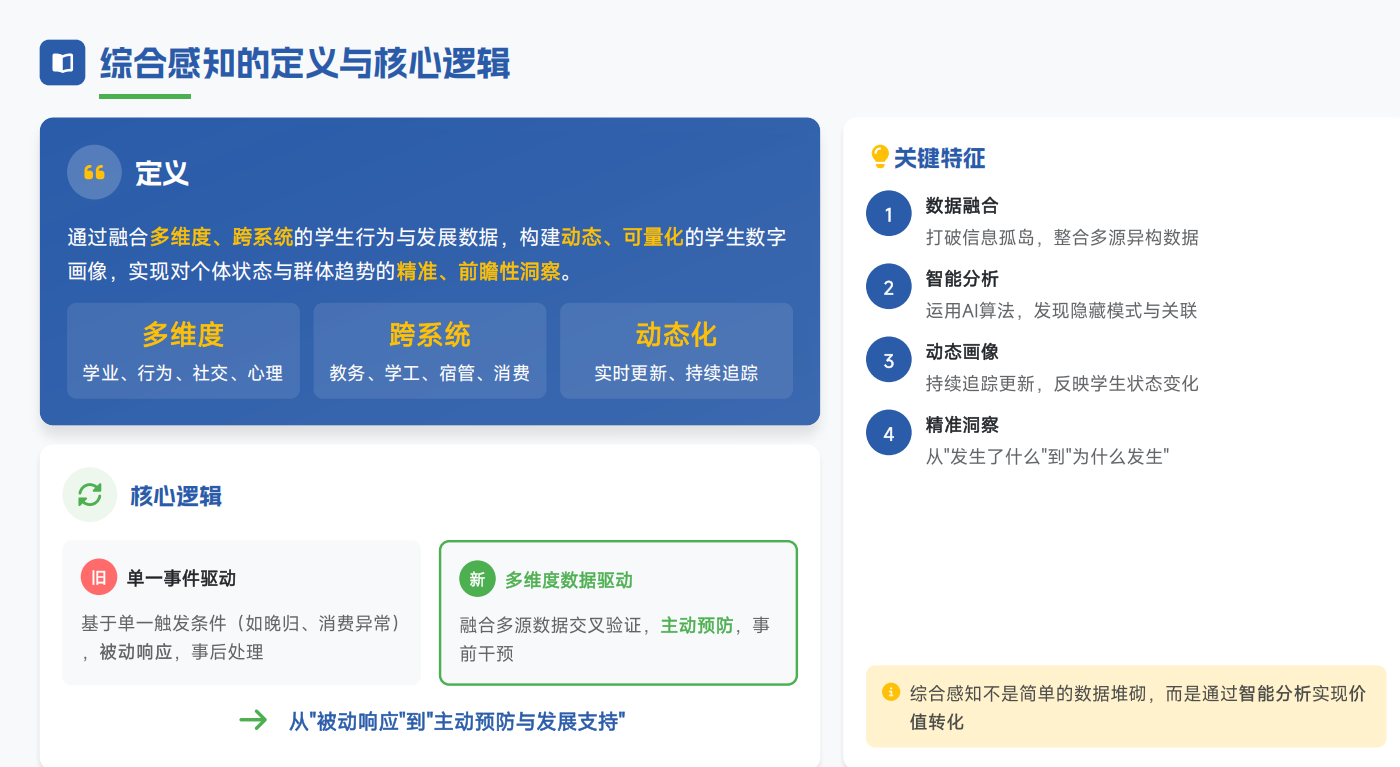Click the book icon beside the page title
The image size is (1400, 767).
(x=62, y=63)
